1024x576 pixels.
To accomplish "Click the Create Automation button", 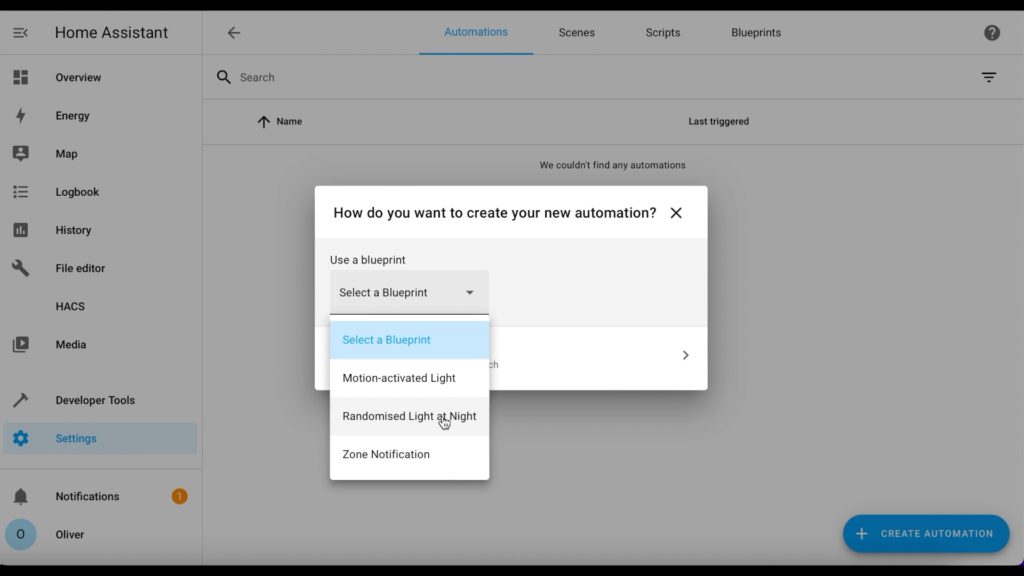I will [926, 534].
